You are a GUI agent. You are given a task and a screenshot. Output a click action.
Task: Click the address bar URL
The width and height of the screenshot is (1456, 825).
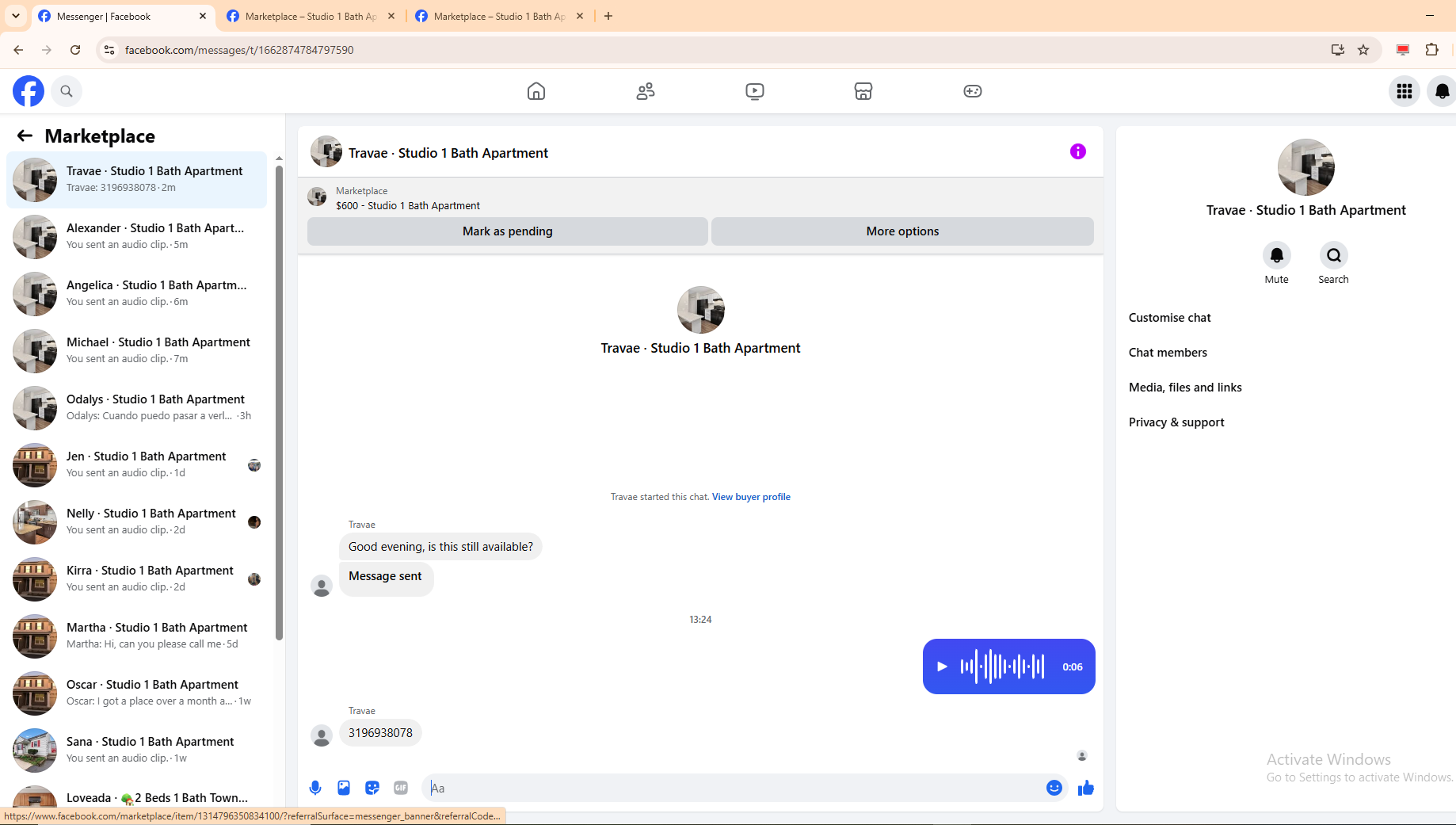(239, 50)
